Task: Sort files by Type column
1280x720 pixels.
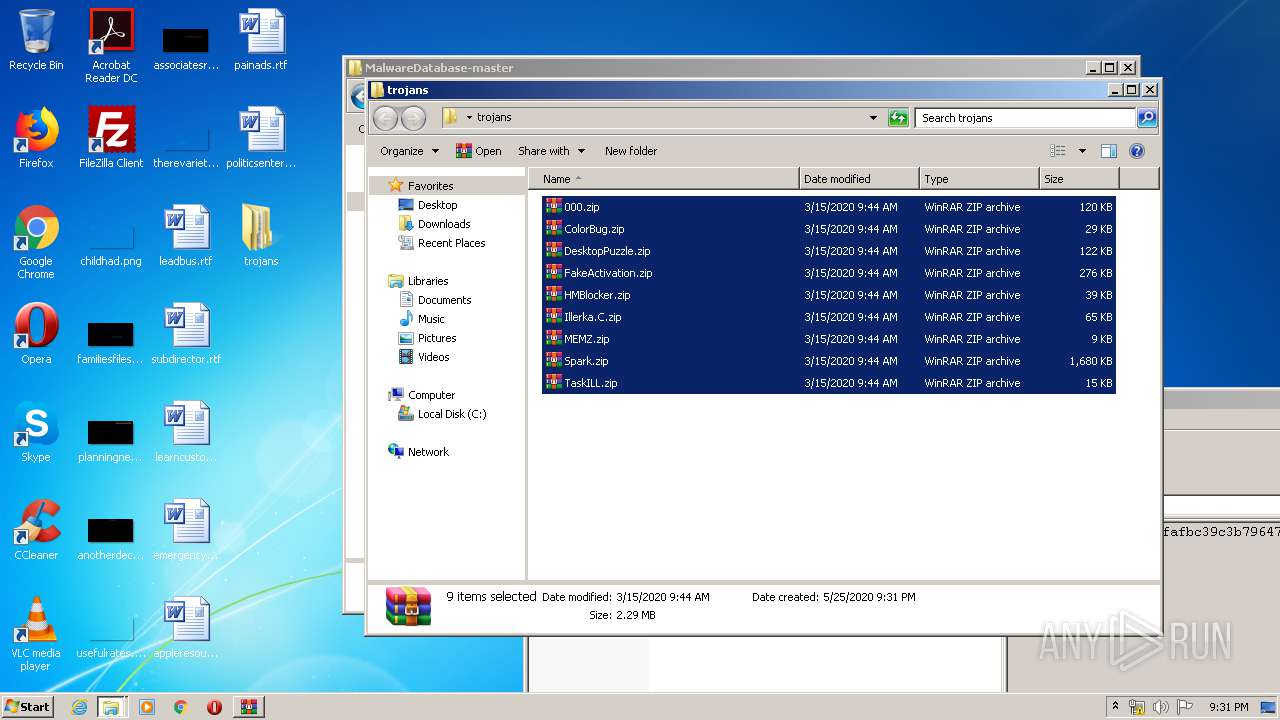Action: pos(979,179)
